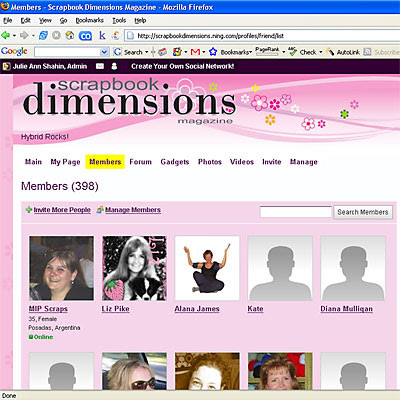Open the Tools menu

coord(119,20)
